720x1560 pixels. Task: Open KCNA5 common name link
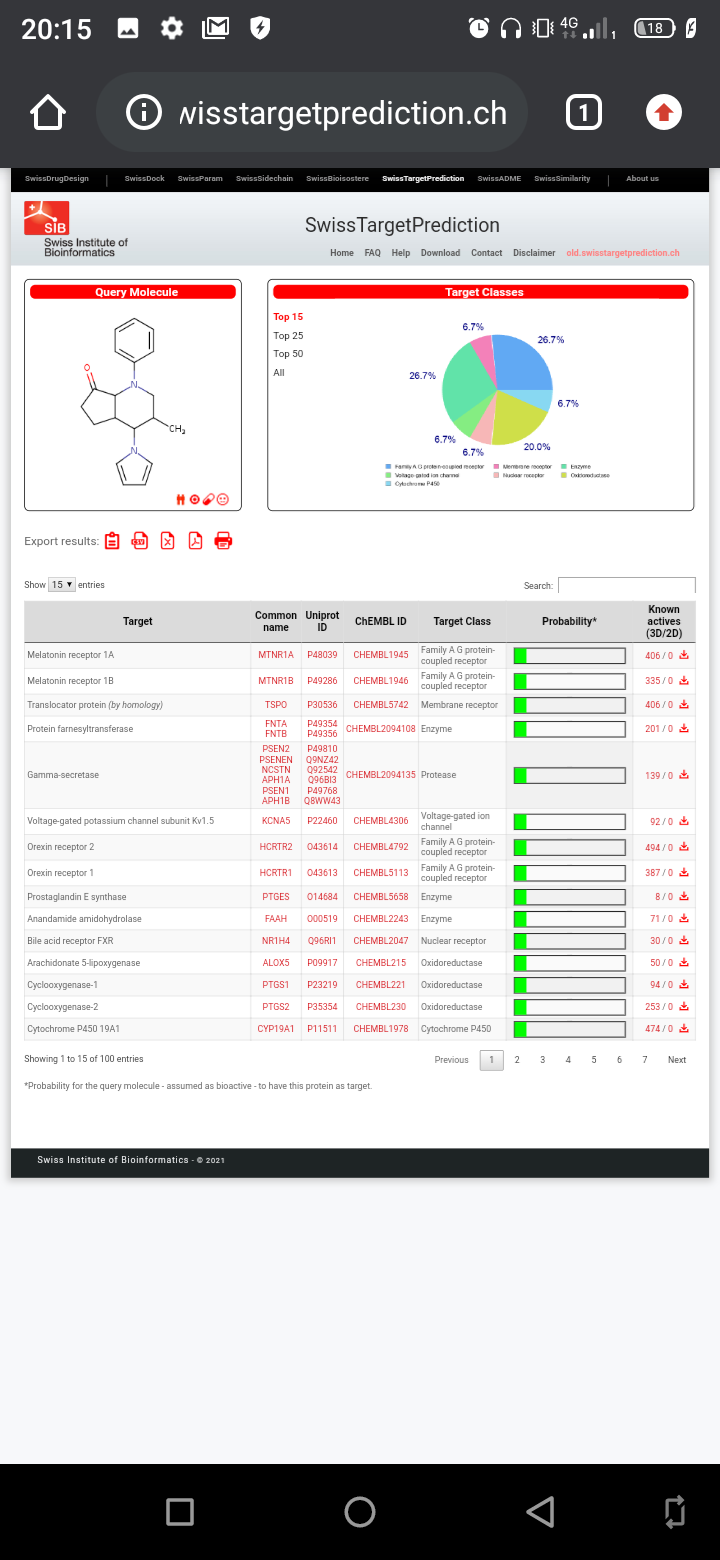click(276, 821)
